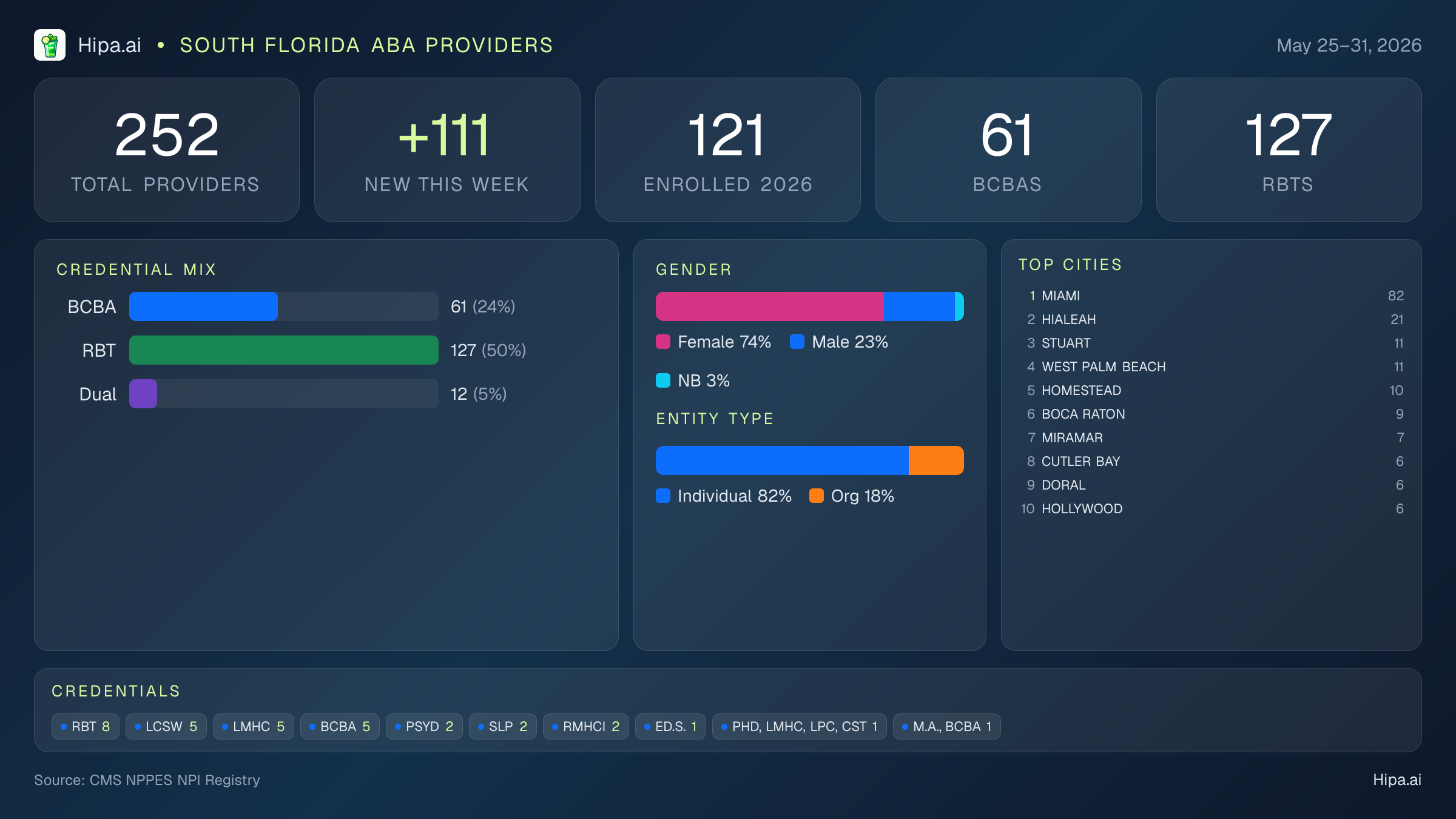Click the Hipa.ai footer link

(x=1397, y=780)
